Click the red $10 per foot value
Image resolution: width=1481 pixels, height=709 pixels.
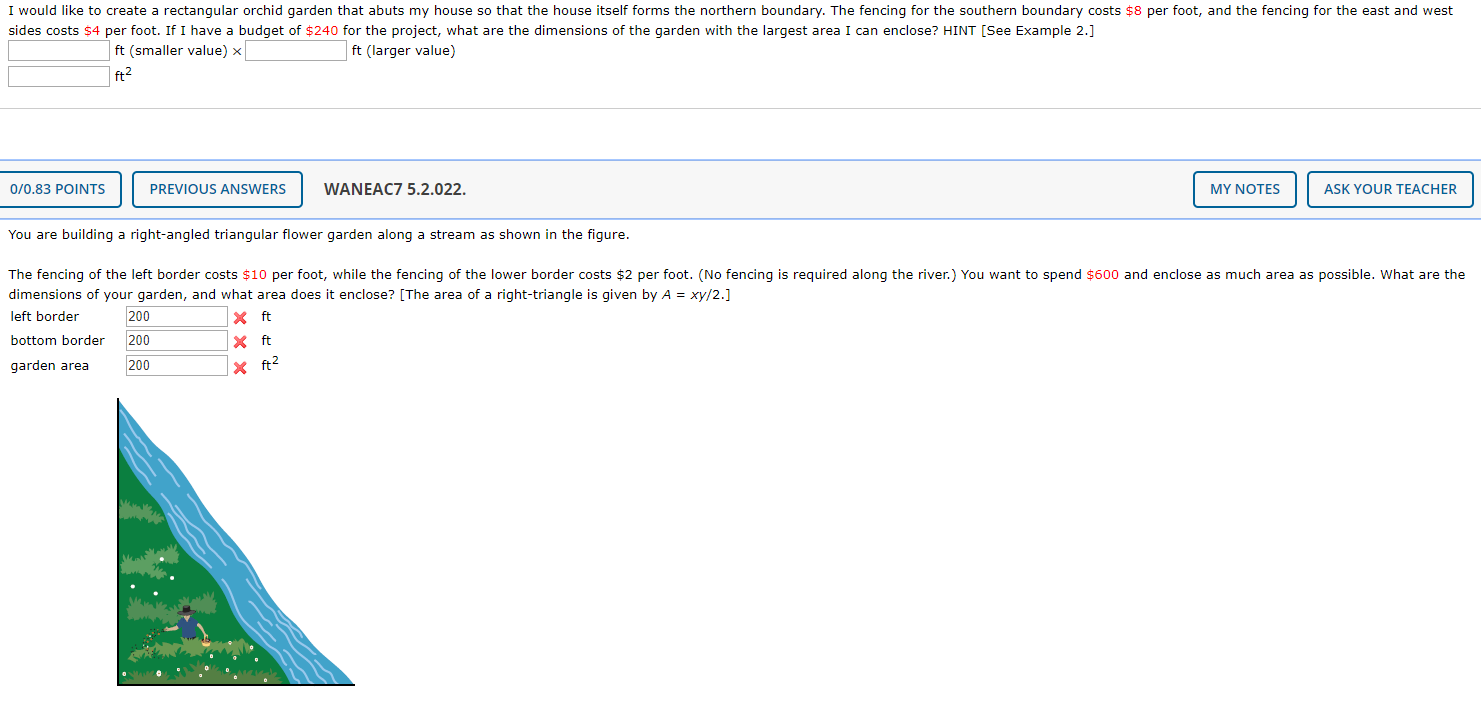[x=255, y=274]
